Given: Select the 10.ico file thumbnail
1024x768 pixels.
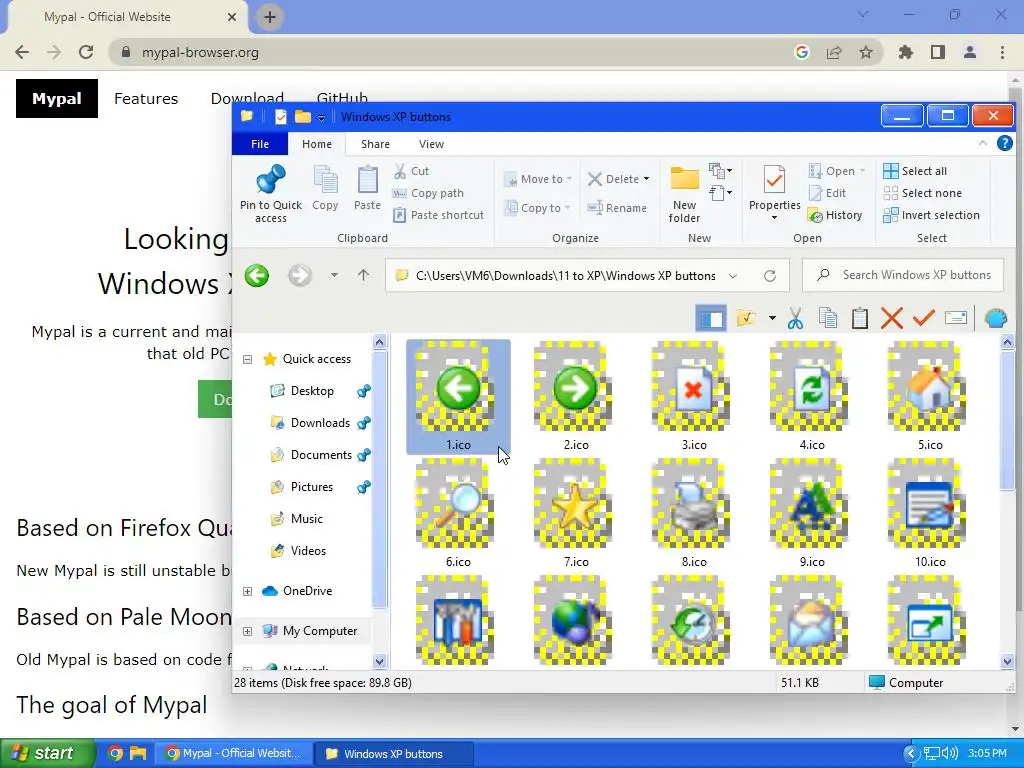Looking at the screenshot, I should point(929,513).
